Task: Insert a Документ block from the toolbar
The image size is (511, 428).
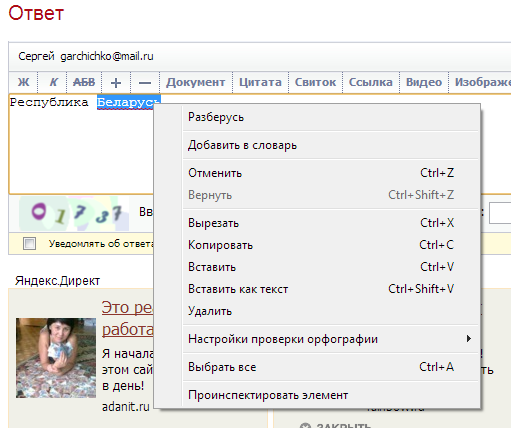Action: 196,82
